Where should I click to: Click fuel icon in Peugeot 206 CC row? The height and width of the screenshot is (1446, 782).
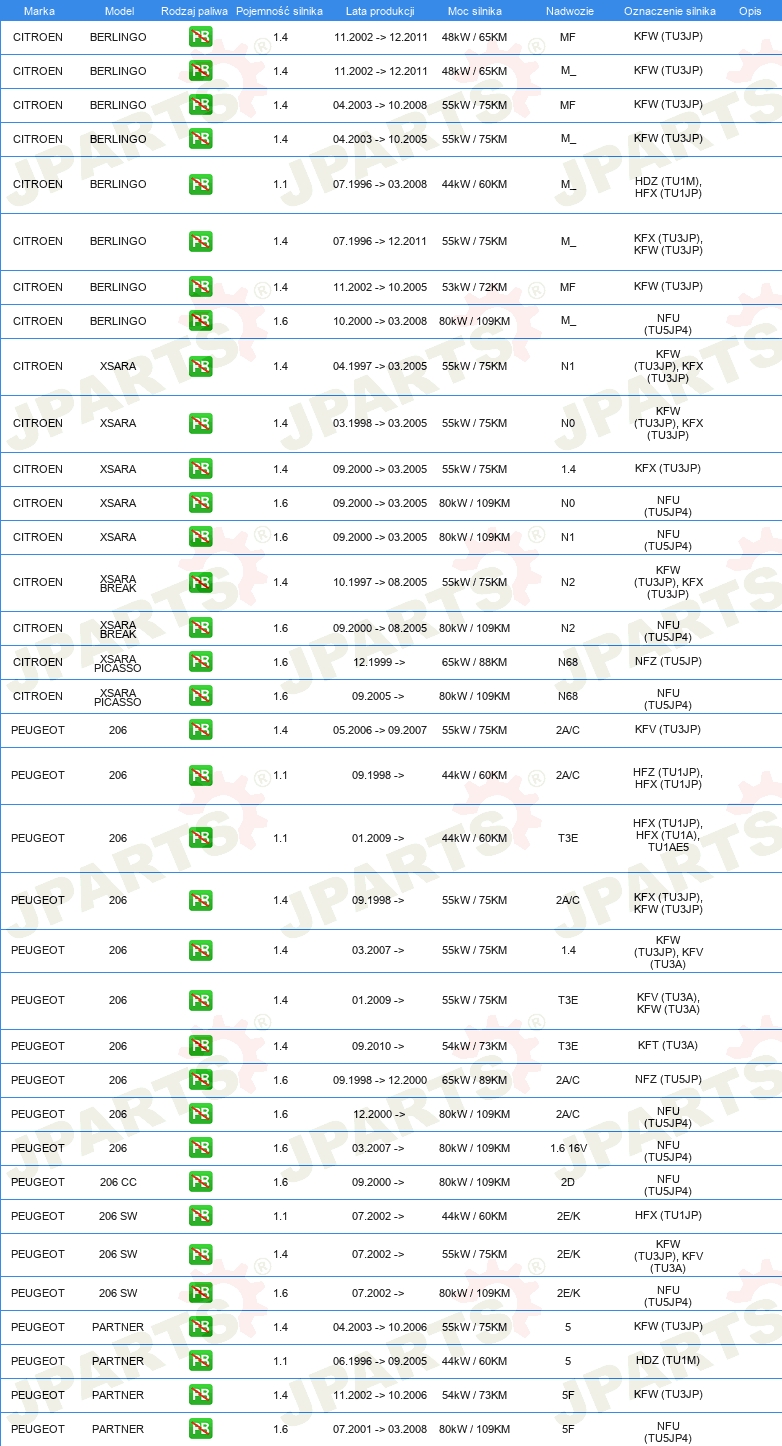pos(201,1182)
